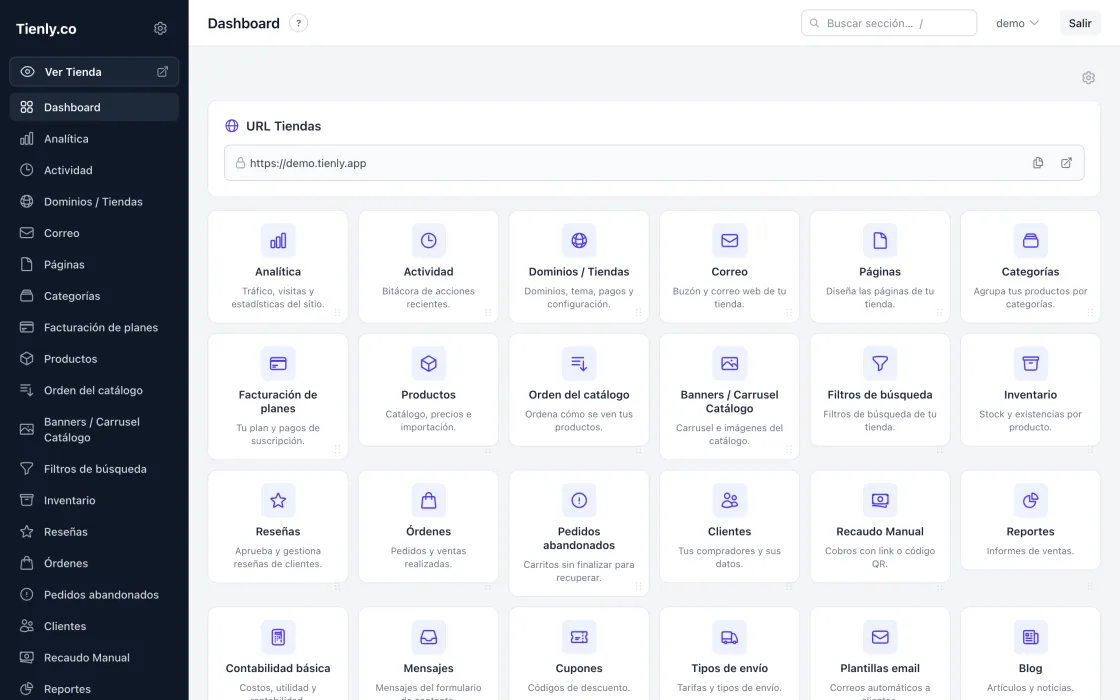Click the Clientes people card icon
Image resolution: width=1120 pixels, height=700 pixels.
point(729,501)
